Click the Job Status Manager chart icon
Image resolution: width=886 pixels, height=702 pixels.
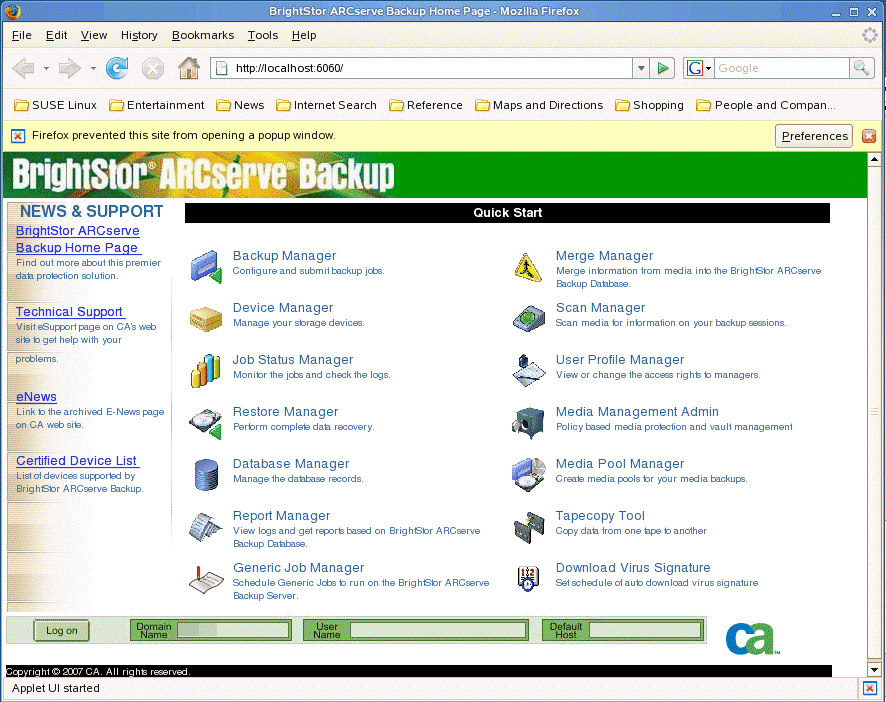pyautogui.click(x=206, y=371)
